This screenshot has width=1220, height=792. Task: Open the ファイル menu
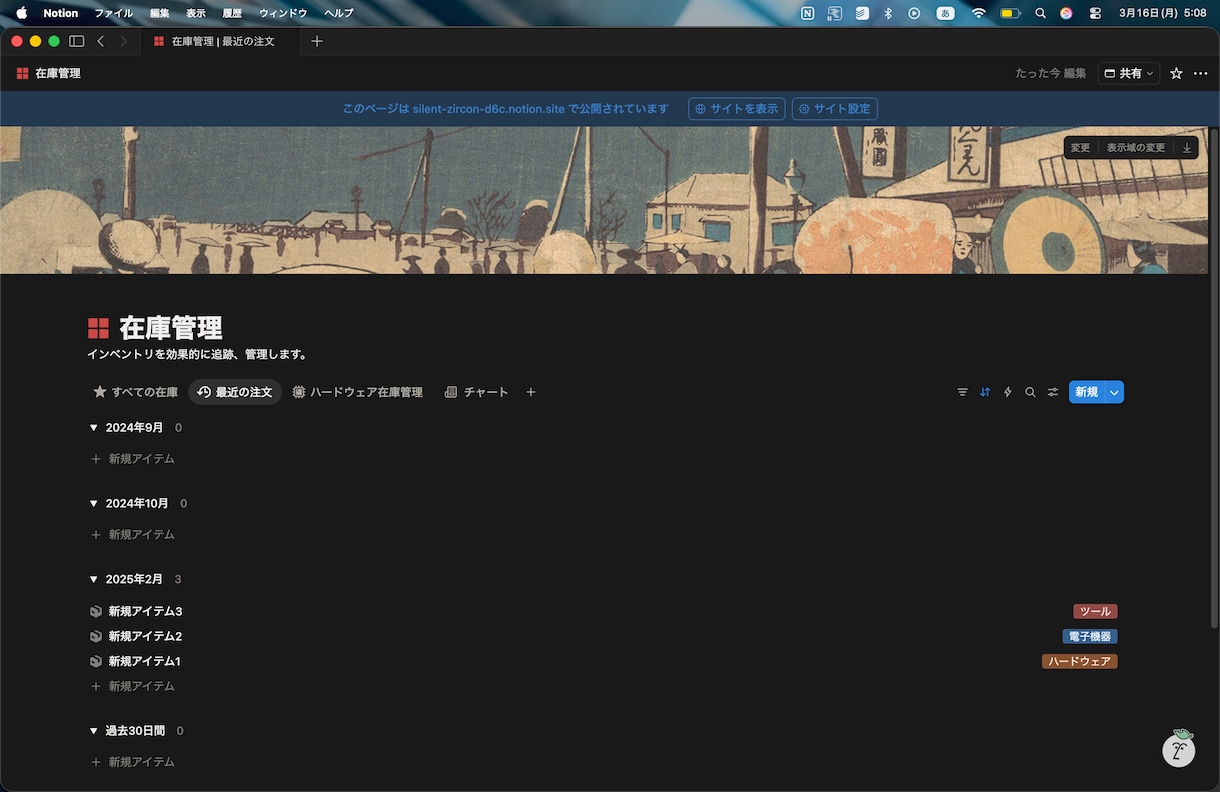click(113, 13)
